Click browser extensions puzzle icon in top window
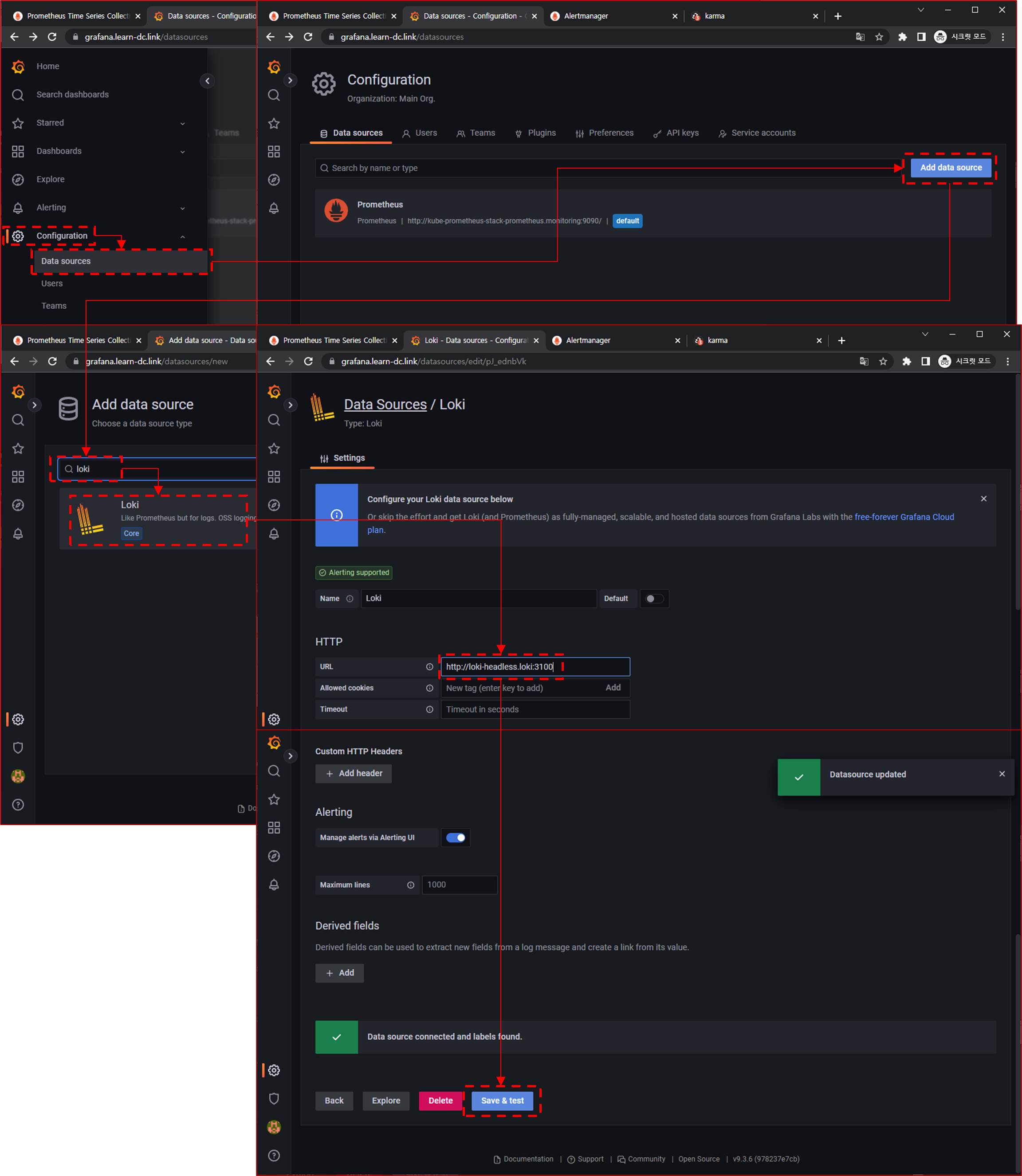Viewport: 1022px width, 1176px height. 902,37
